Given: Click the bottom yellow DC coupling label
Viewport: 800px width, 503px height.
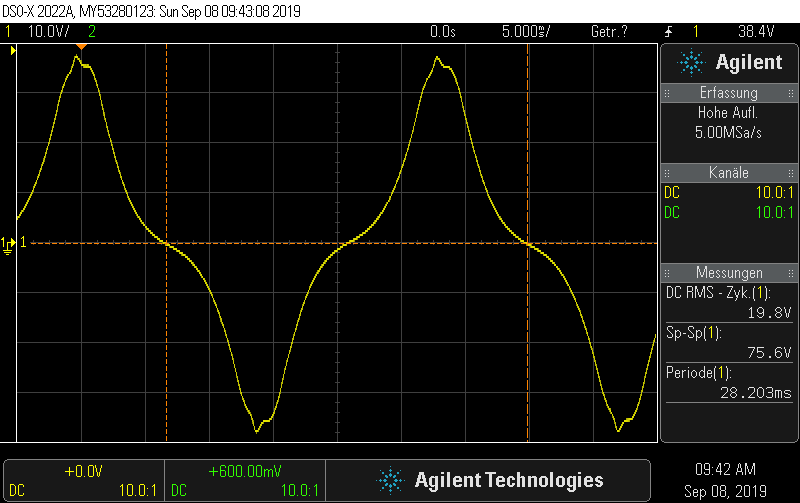Looking at the screenshot, I should point(17,491).
